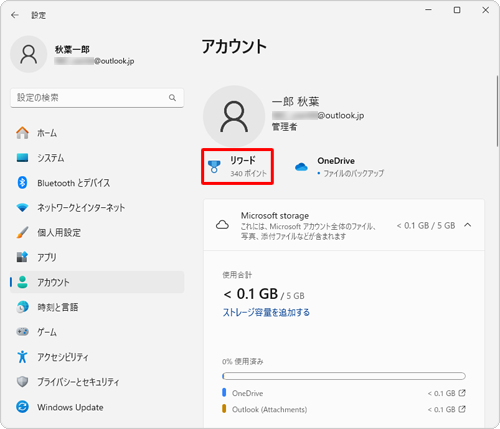Screen dimensions: 500x429
Task: Click the OneDrive blue legend marker
Action: 224,393
